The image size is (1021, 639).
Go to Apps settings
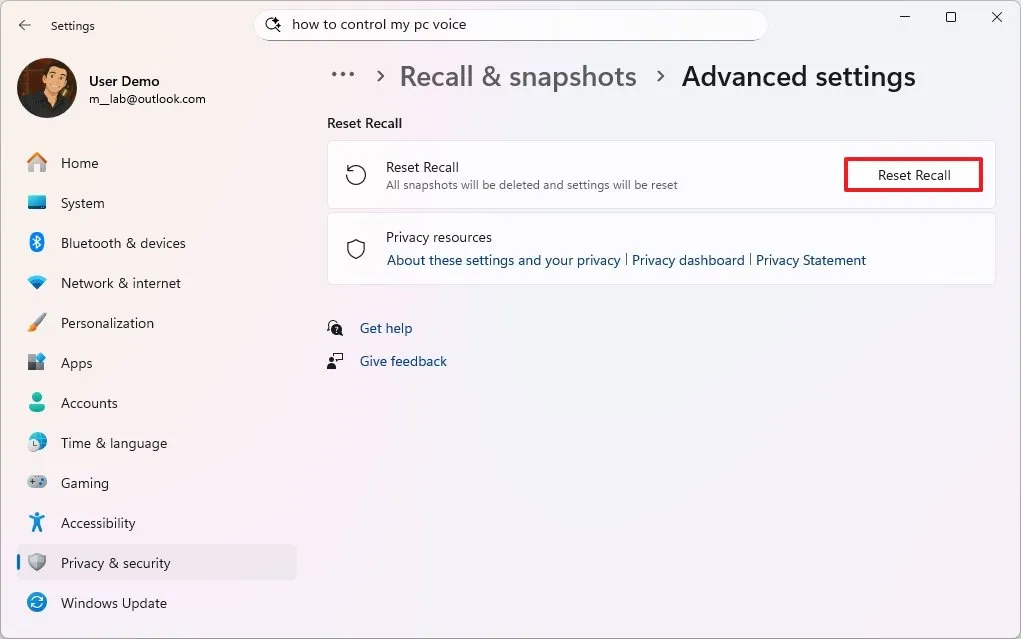[75, 363]
